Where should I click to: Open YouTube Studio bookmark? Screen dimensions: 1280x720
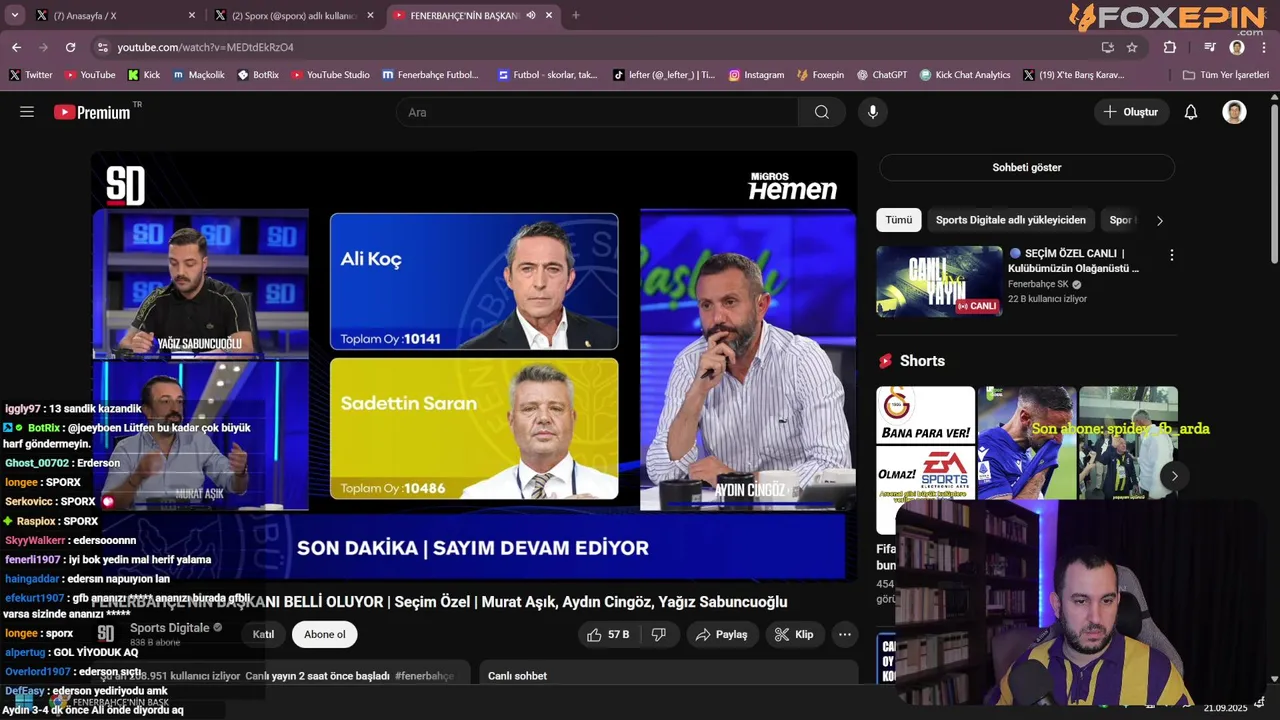330,75
